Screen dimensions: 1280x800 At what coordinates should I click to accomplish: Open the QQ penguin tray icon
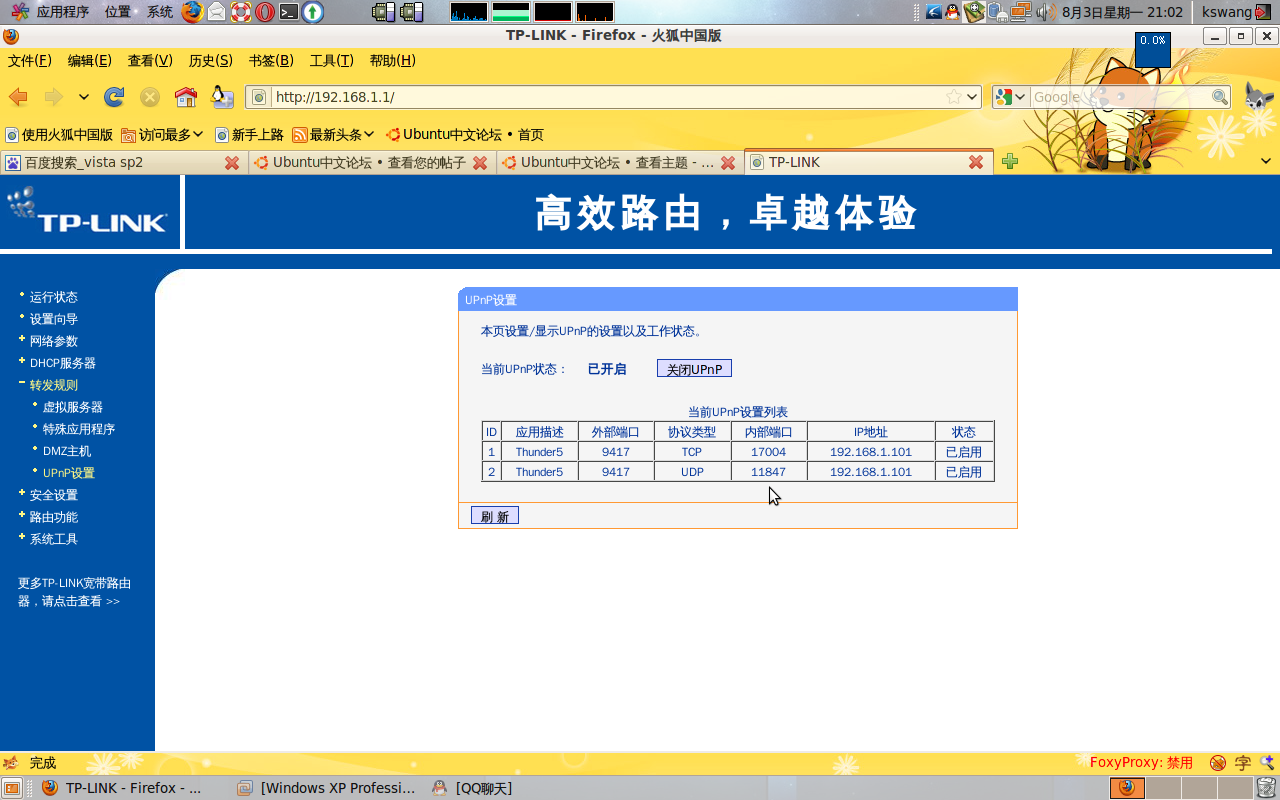coord(952,12)
